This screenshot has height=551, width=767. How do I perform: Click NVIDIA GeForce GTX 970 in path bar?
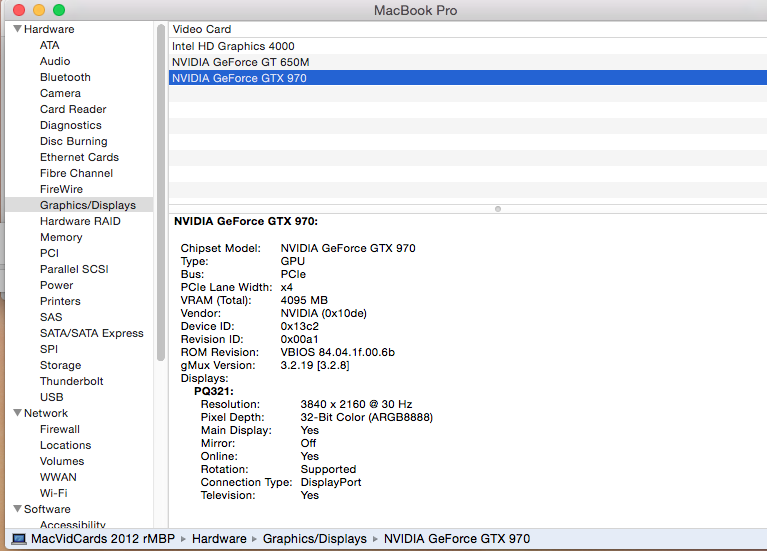click(456, 539)
